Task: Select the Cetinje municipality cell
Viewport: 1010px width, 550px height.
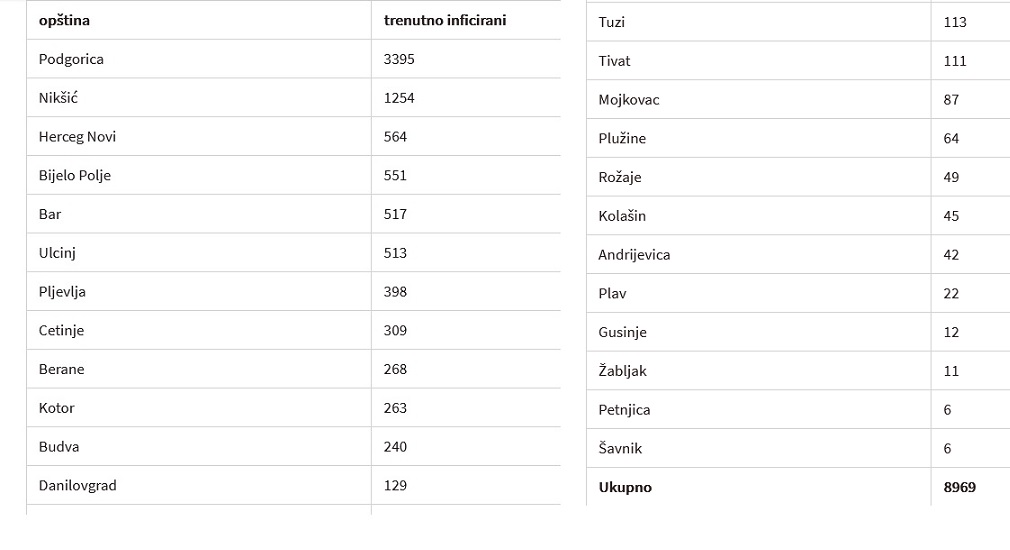Action: click(199, 330)
